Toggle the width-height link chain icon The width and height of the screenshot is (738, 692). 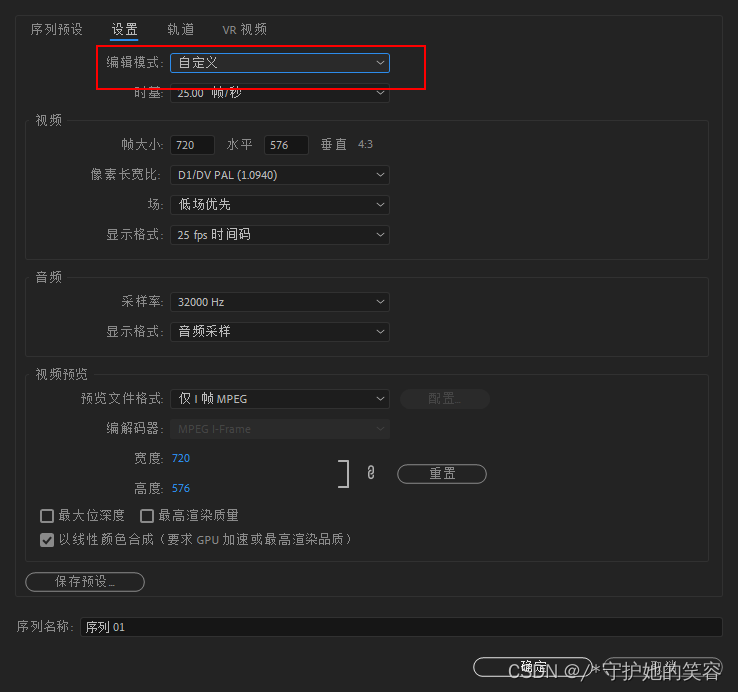371,473
